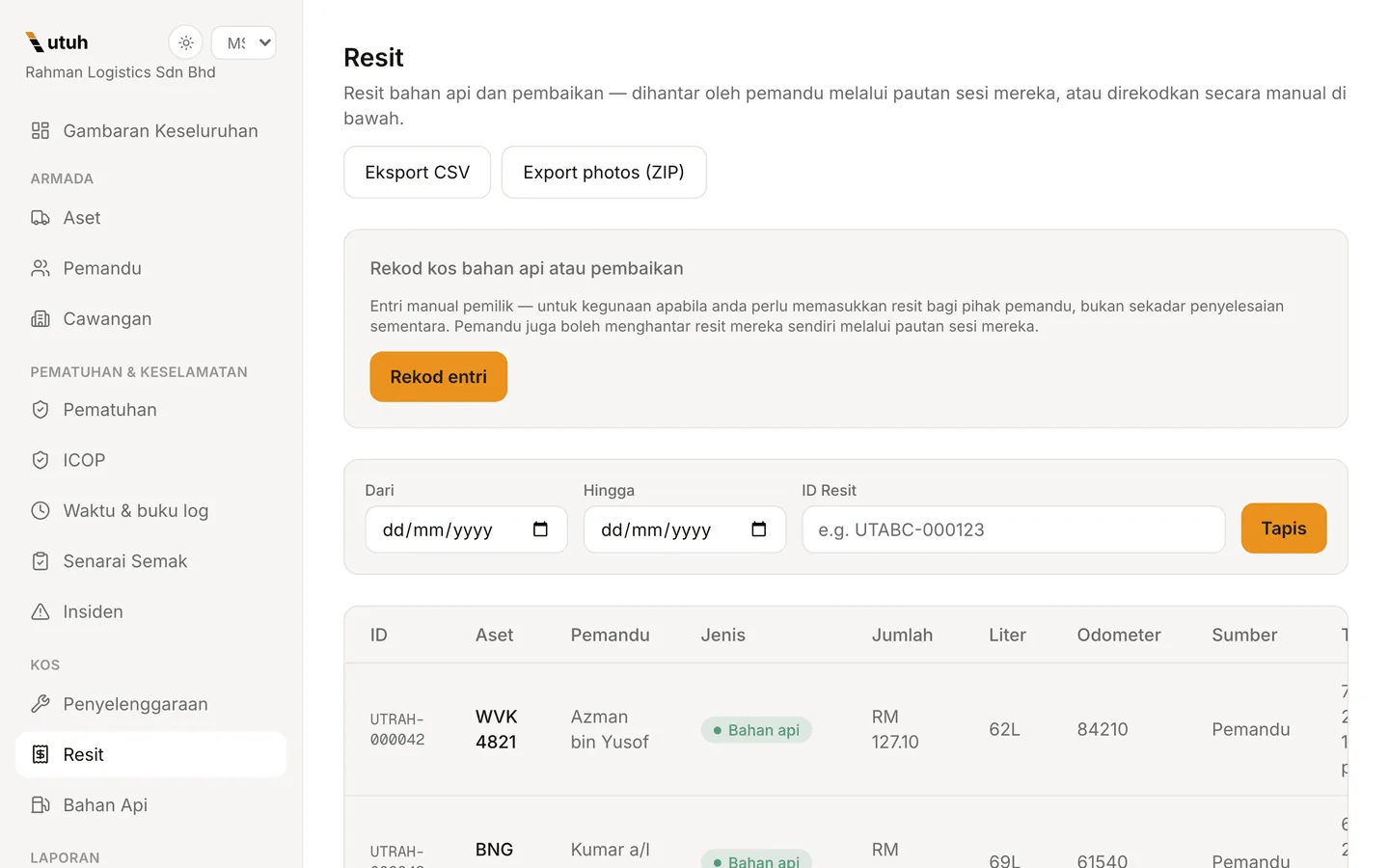Click the Bahan Api fuel pump icon
Image resolution: width=1389 pixels, height=868 pixels.
coord(41,805)
